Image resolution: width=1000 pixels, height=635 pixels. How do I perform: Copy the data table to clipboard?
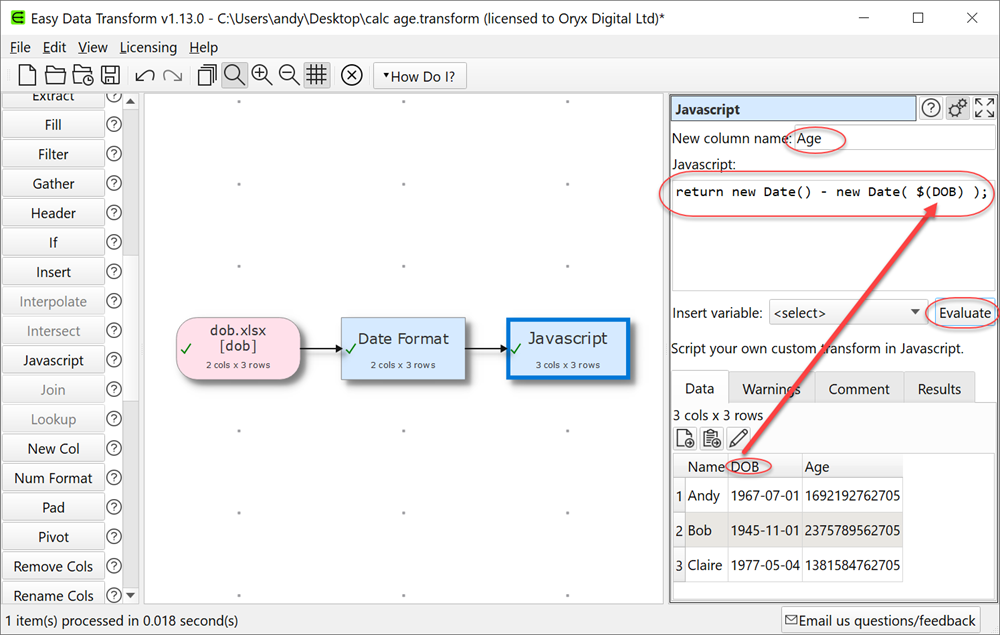pos(712,438)
